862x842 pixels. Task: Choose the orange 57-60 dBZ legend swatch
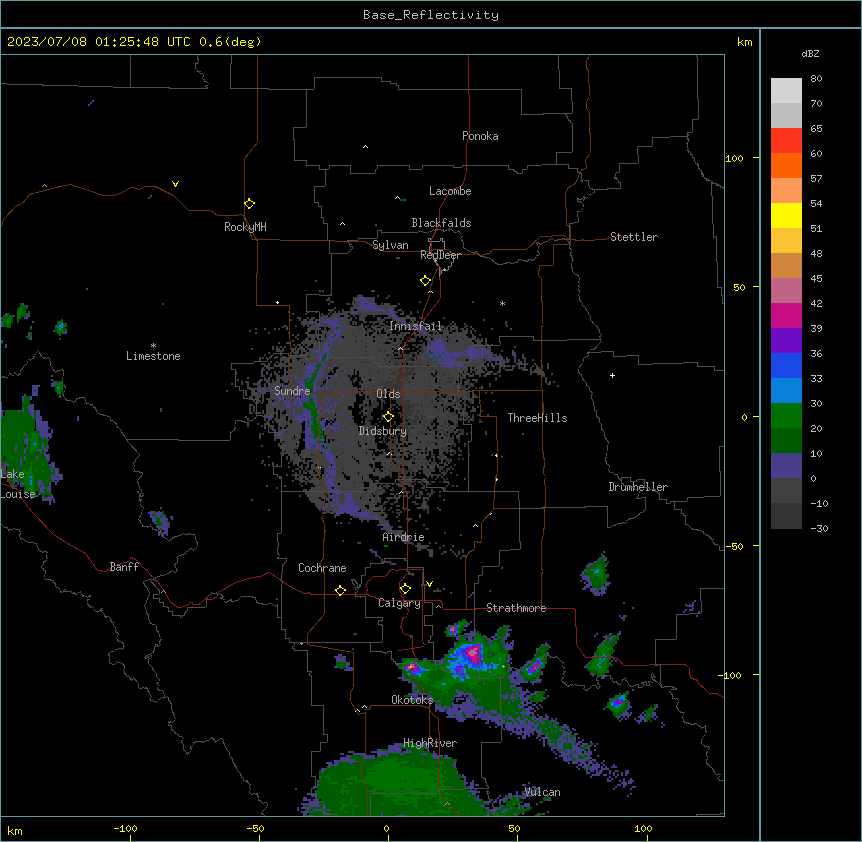pos(786,165)
